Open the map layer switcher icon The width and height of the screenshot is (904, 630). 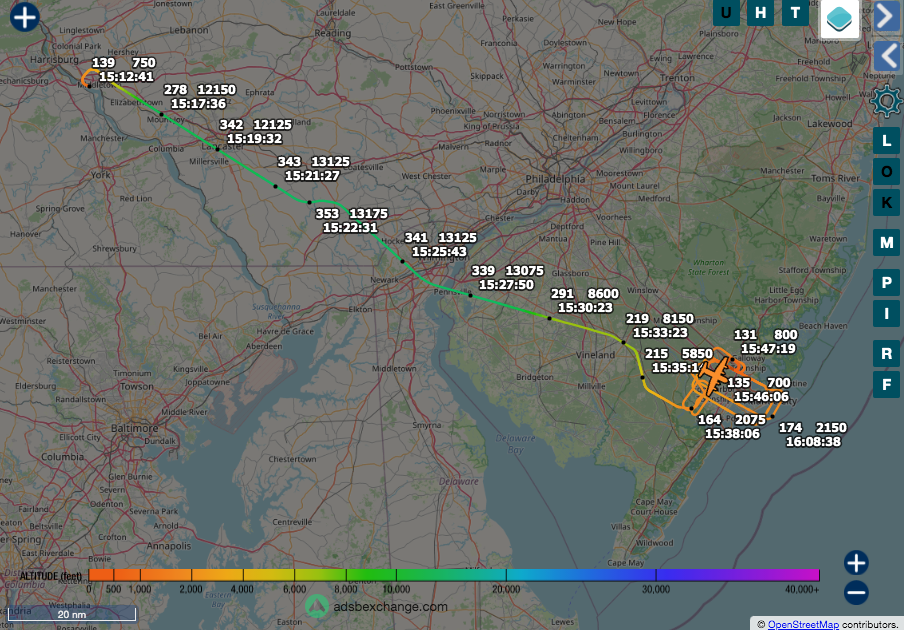(x=839, y=18)
